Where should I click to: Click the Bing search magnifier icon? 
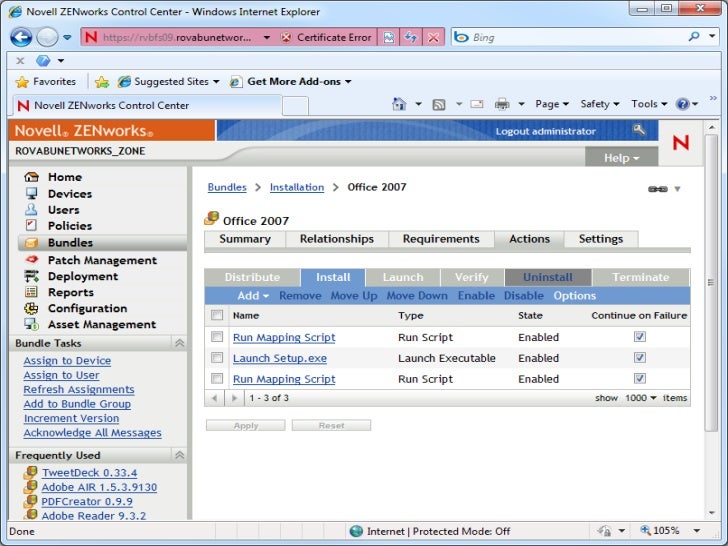694,36
